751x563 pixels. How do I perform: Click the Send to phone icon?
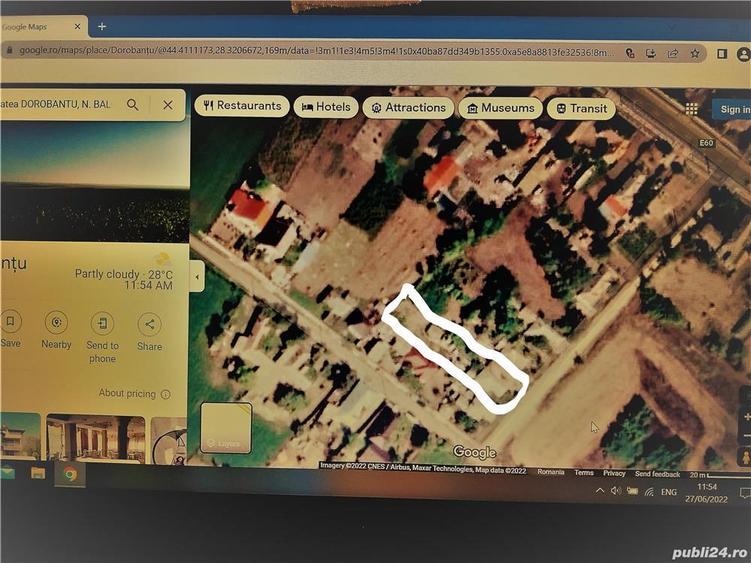pos(102,323)
